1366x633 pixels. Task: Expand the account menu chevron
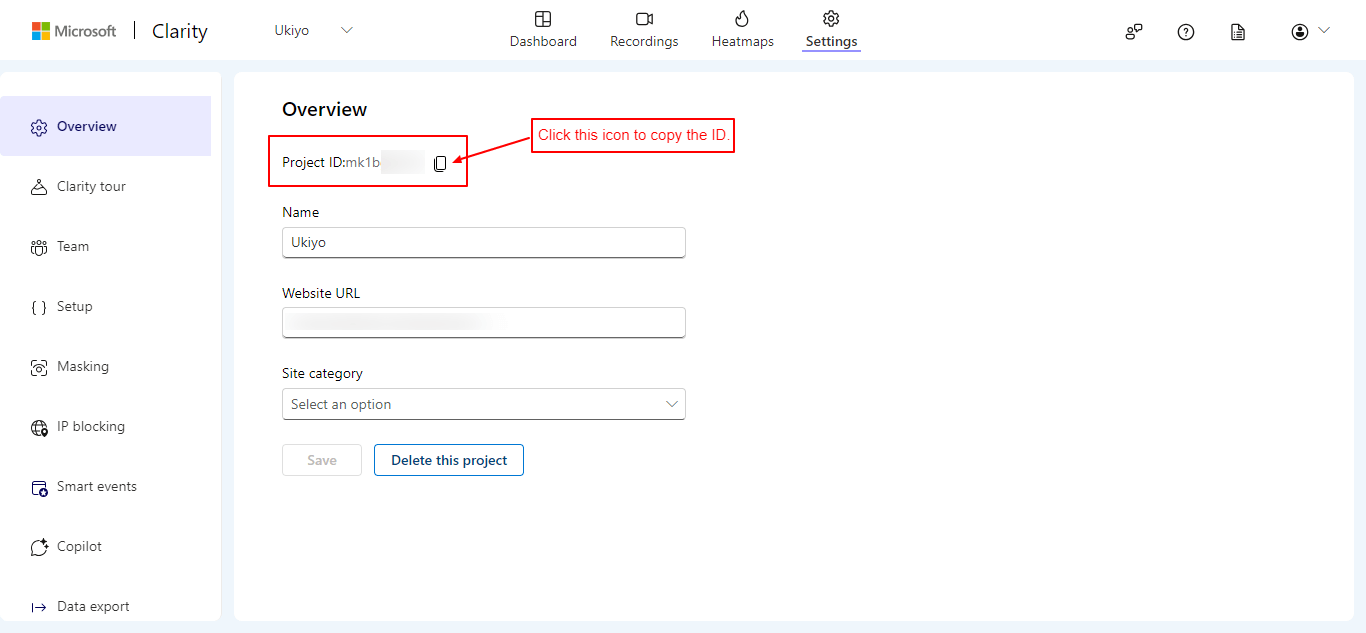pyautogui.click(x=1324, y=31)
